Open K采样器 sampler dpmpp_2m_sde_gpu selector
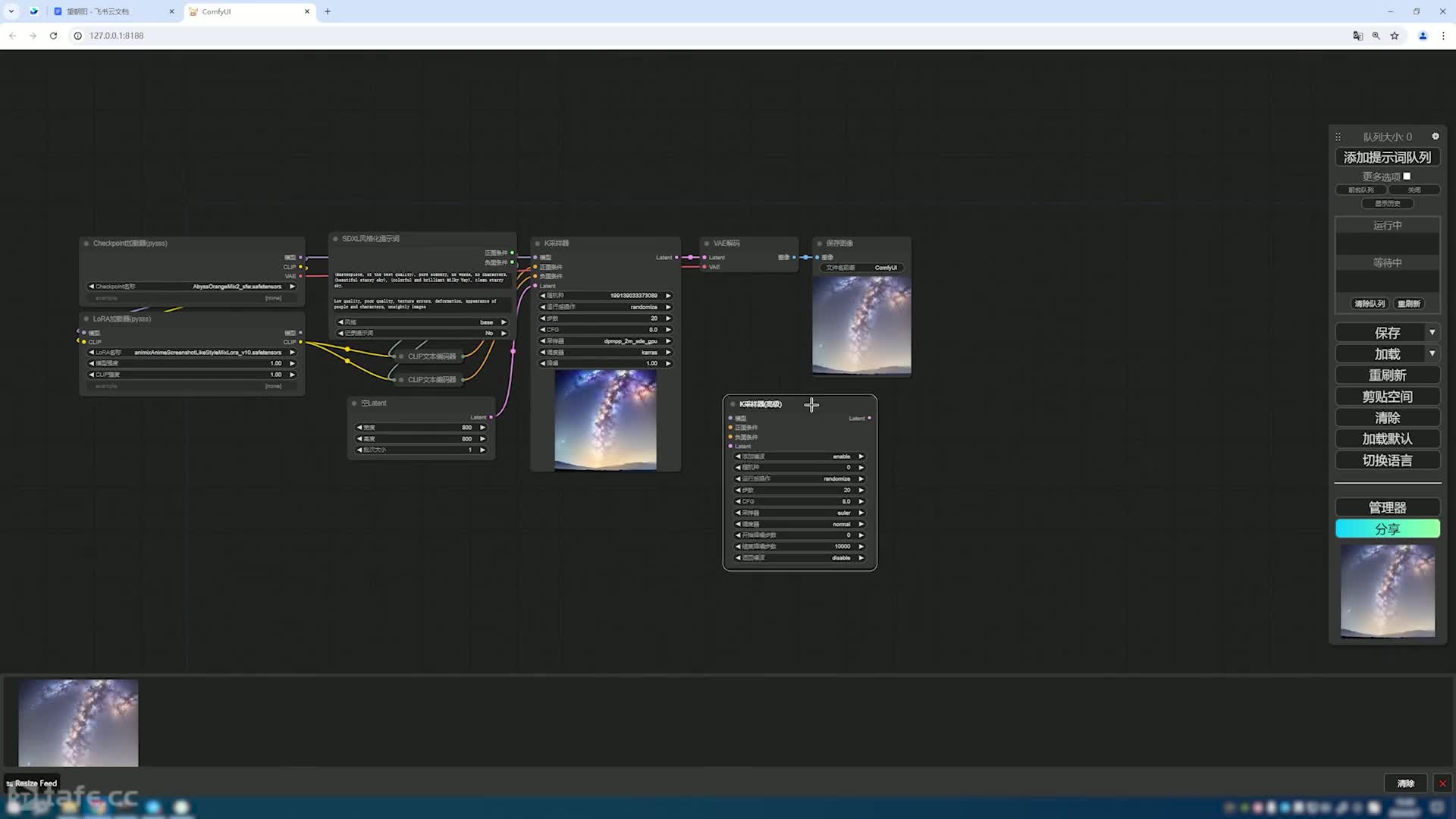This screenshot has width=1456, height=819. pyautogui.click(x=606, y=341)
